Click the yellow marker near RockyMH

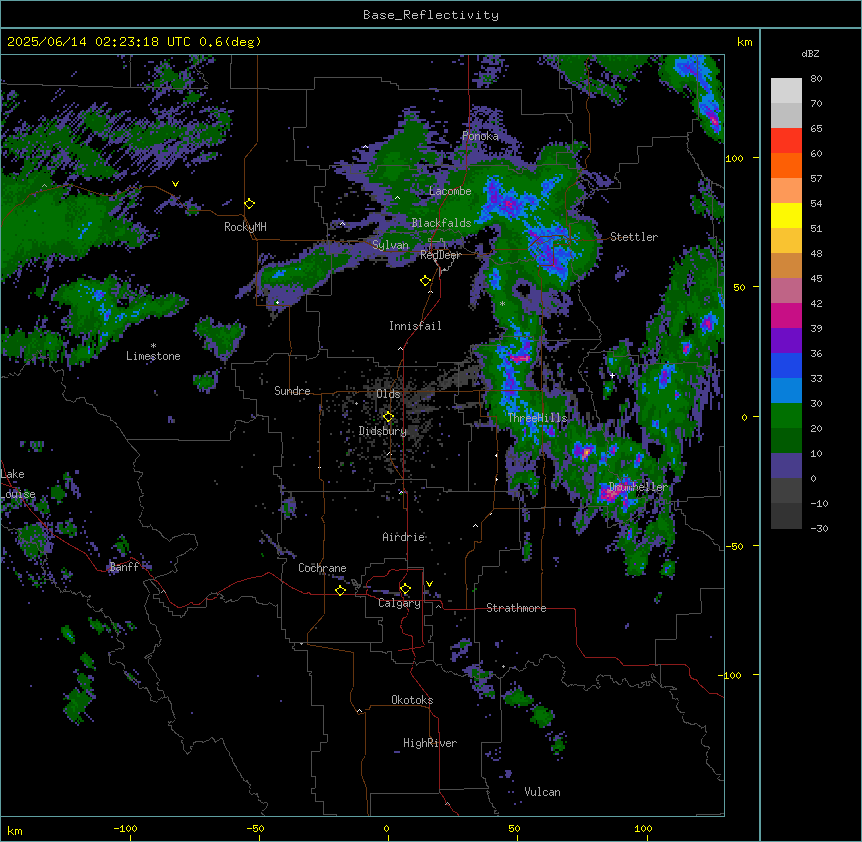point(250,204)
